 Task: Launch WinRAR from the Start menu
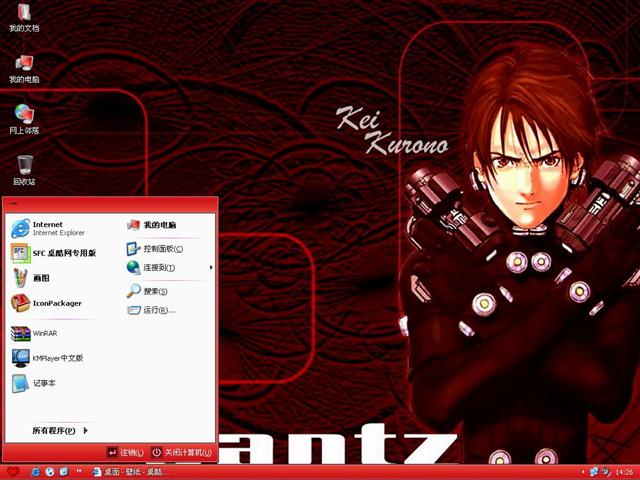pos(45,333)
